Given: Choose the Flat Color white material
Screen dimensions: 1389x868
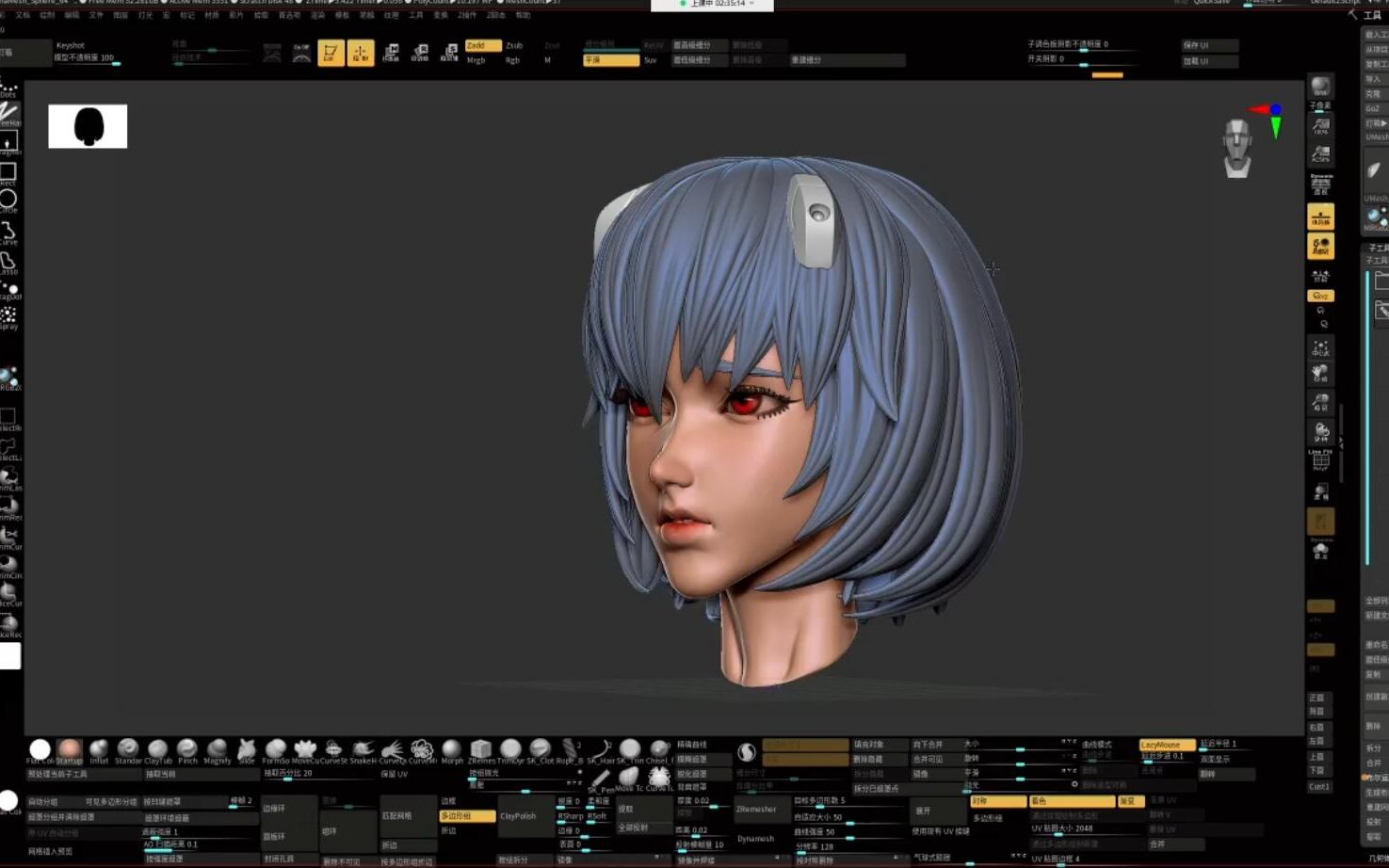Looking at the screenshot, I should coord(40,751).
